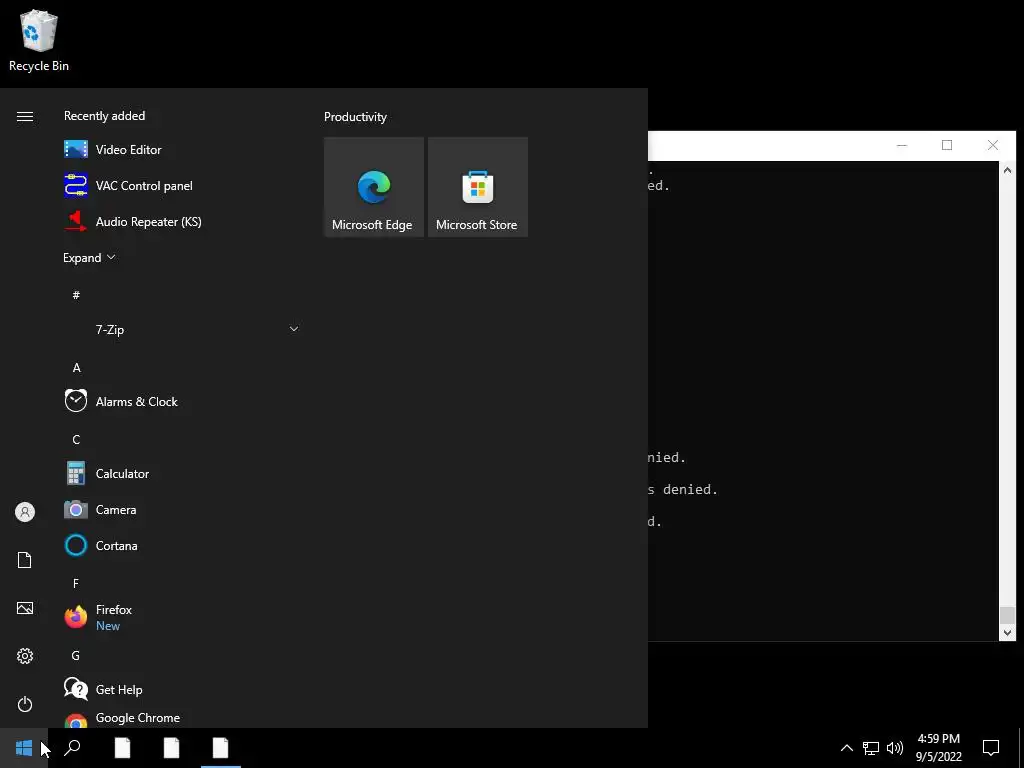1024x768 pixels.
Task: Click the Microsoft Edge tile
Action: tap(374, 187)
